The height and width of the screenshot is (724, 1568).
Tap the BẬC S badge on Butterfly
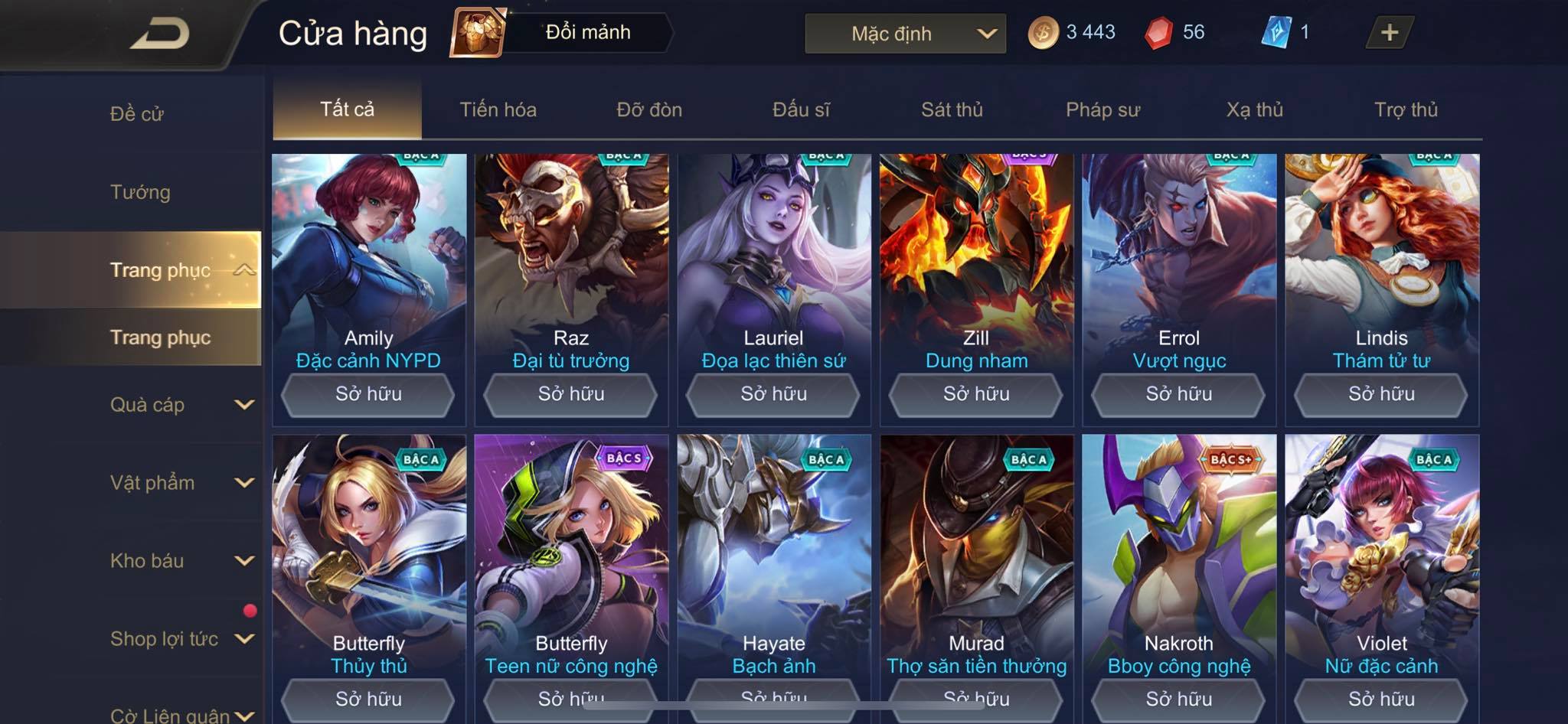624,458
